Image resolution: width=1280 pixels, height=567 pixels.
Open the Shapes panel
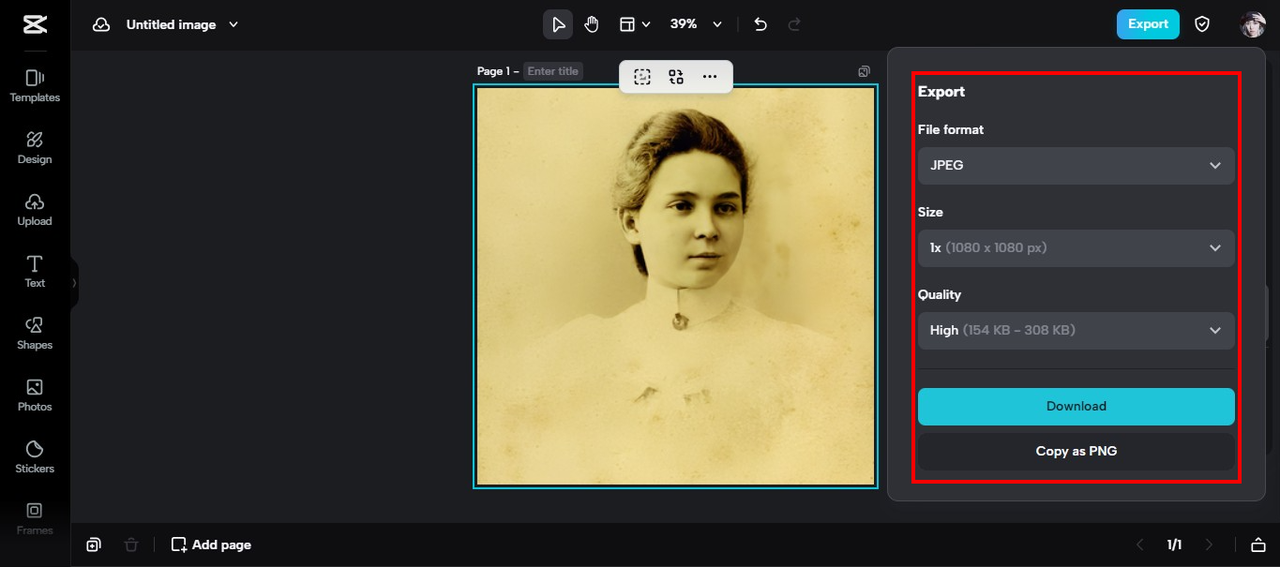pos(35,334)
